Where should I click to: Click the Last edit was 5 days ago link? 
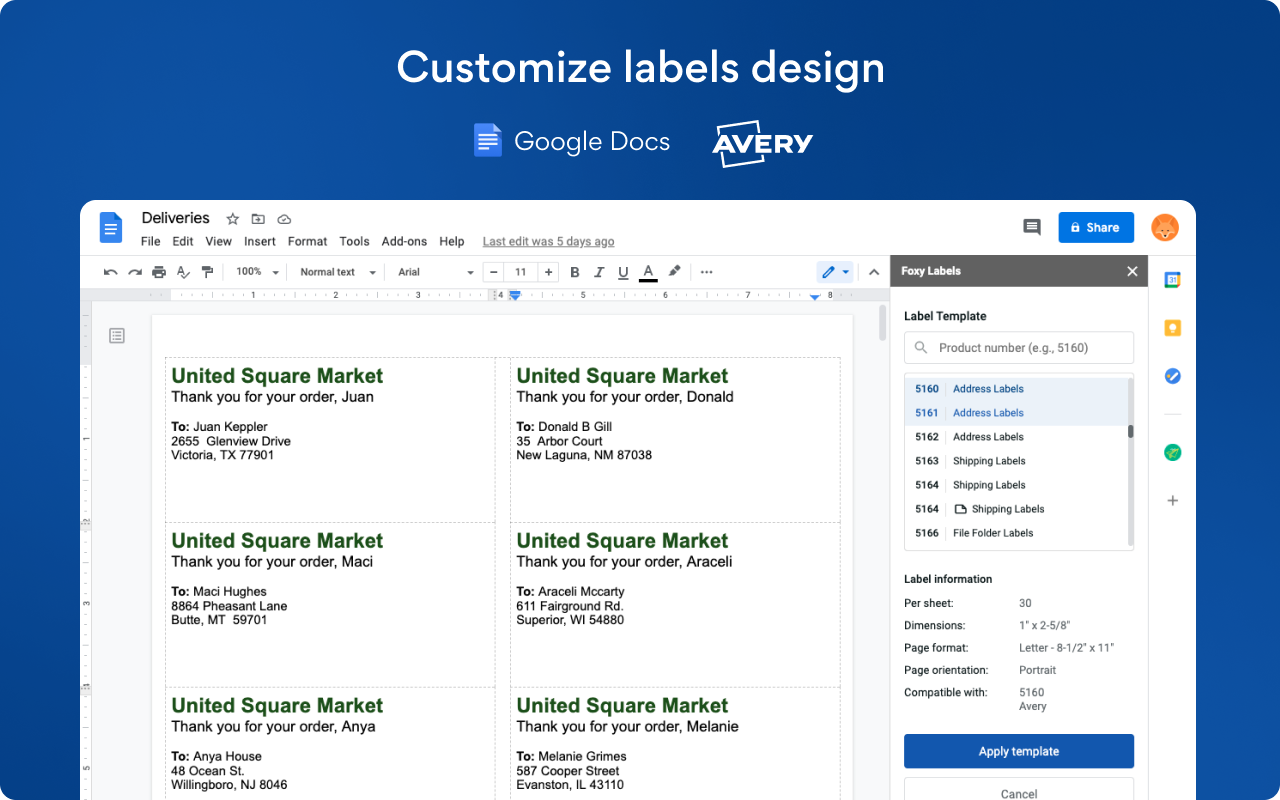pyautogui.click(x=548, y=241)
